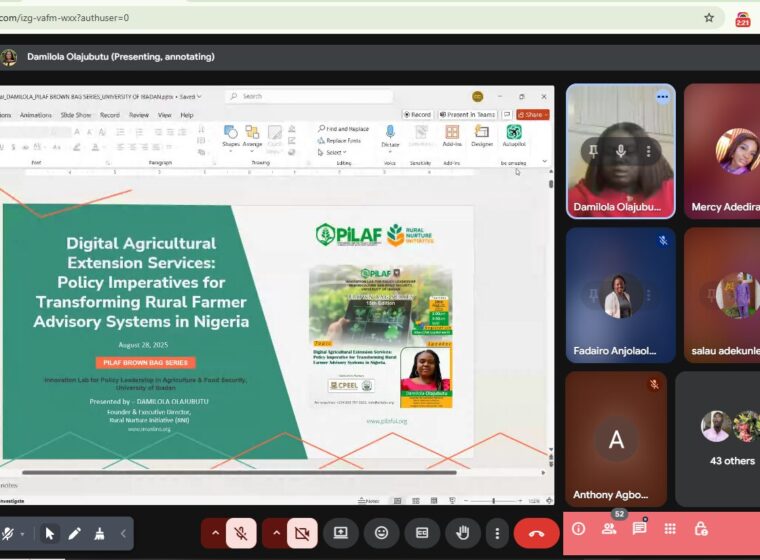Select the pen annotation tool
This screenshot has height=560, width=760.
tap(74, 534)
